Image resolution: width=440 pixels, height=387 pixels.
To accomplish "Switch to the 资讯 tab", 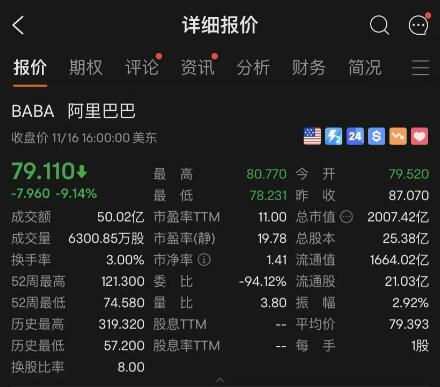I will click(x=198, y=68).
